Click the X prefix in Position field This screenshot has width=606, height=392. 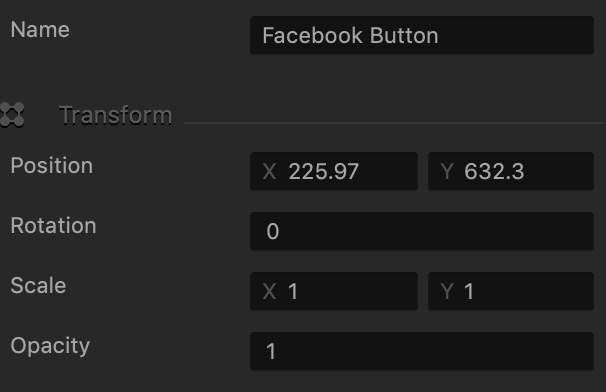tap(269, 171)
